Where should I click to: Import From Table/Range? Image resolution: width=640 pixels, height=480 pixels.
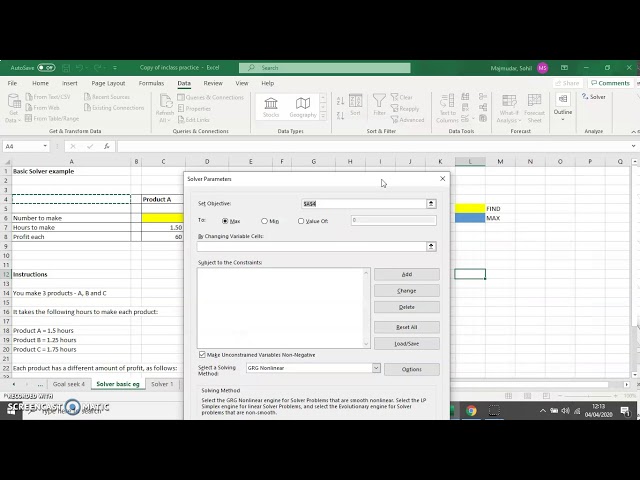click(52, 118)
